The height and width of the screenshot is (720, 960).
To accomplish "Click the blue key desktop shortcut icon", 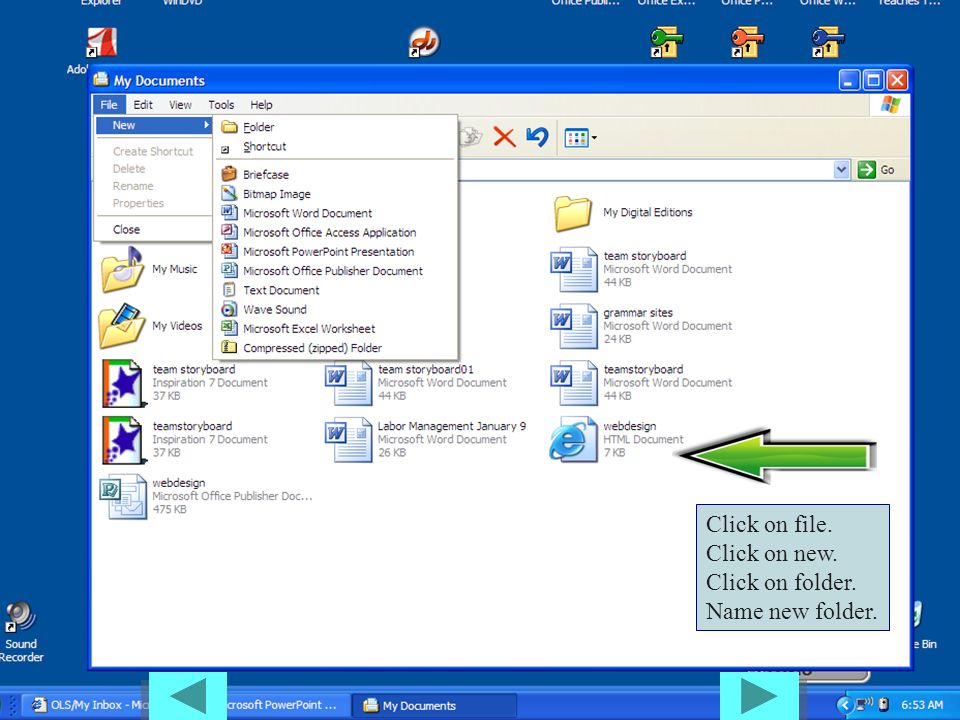I will pos(828,42).
